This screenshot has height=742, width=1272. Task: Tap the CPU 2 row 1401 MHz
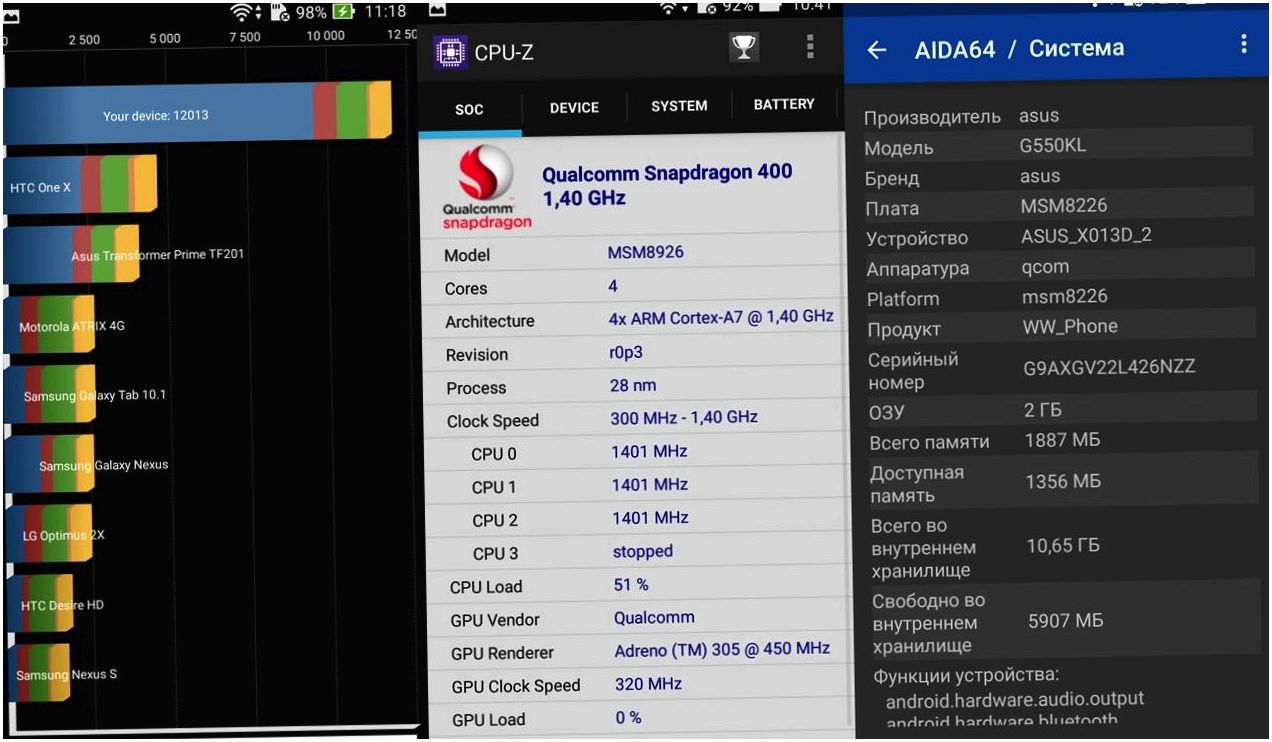pos(650,518)
